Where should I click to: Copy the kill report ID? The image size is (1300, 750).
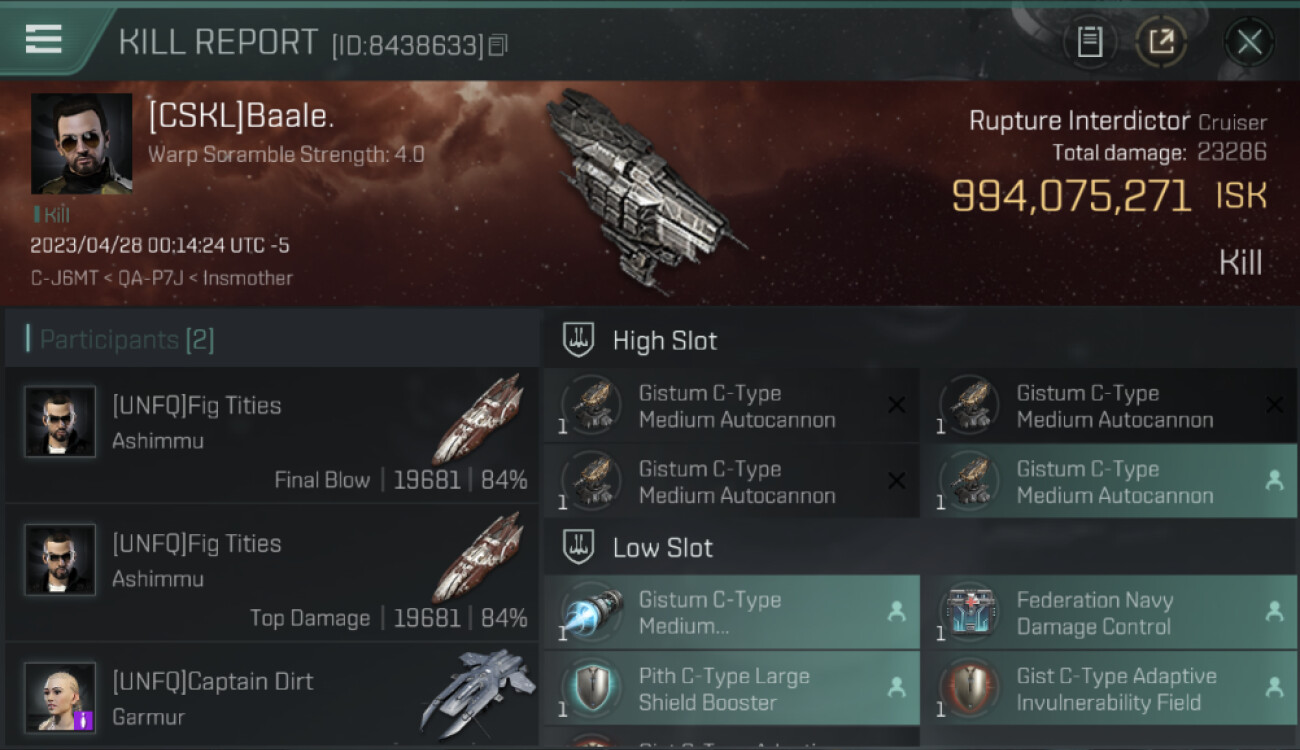(498, 44)
